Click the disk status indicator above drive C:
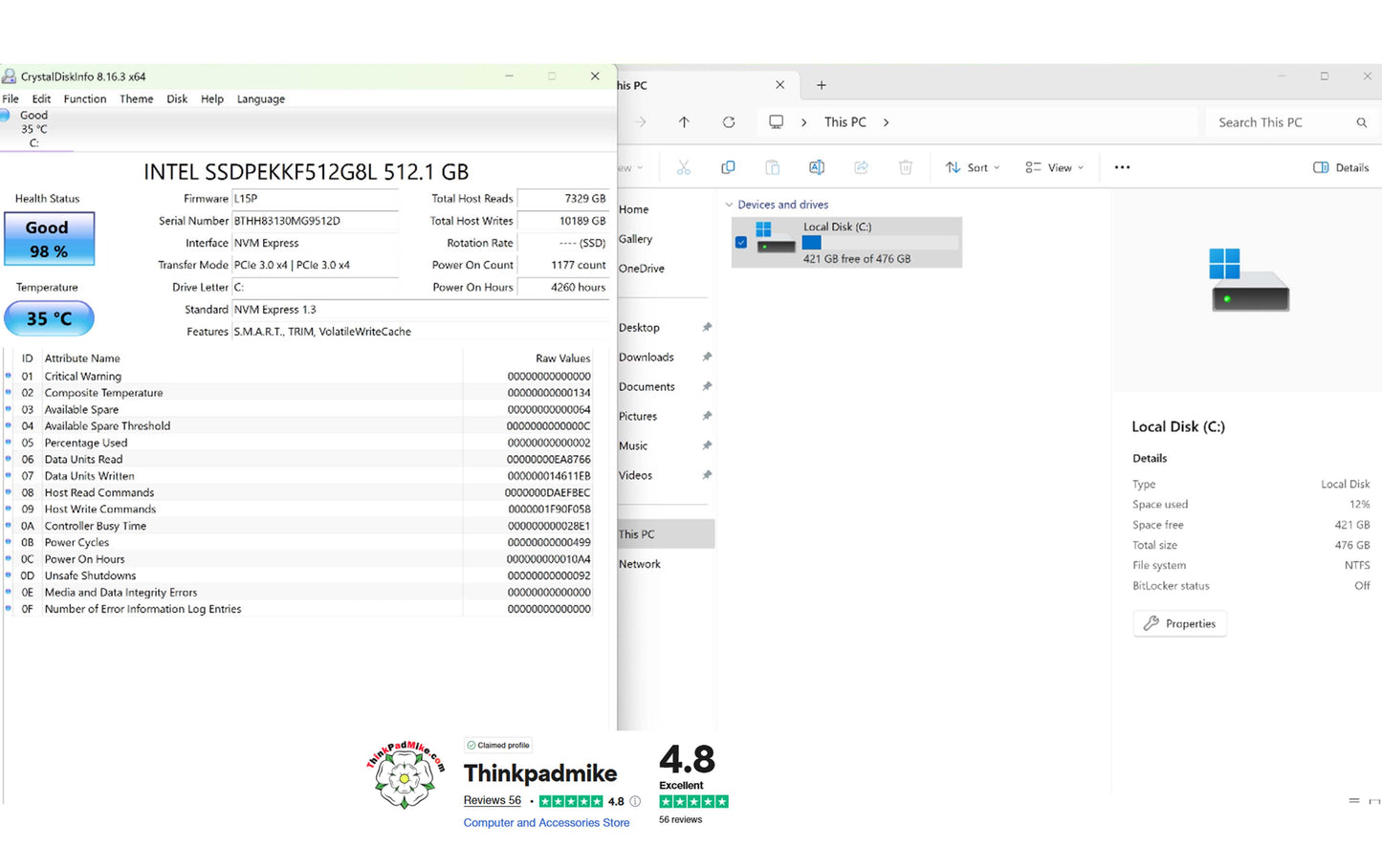This screenshot has height=868, width=1382. point(5,115)
